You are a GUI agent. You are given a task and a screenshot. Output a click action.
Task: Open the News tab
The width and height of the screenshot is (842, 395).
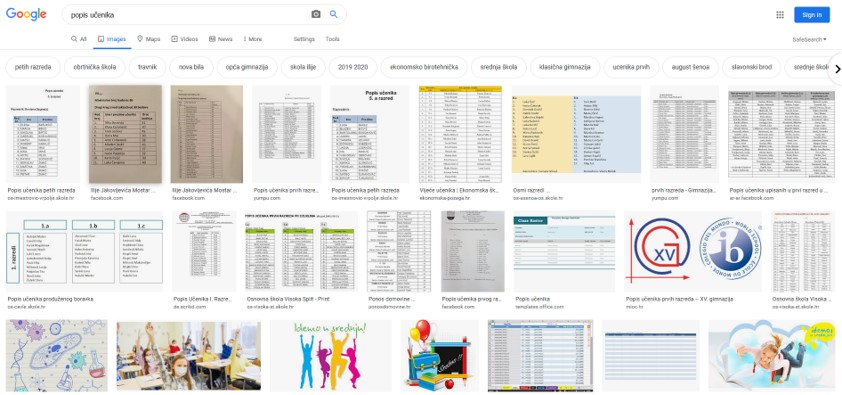pyautogui.click(x=221, y=39)
